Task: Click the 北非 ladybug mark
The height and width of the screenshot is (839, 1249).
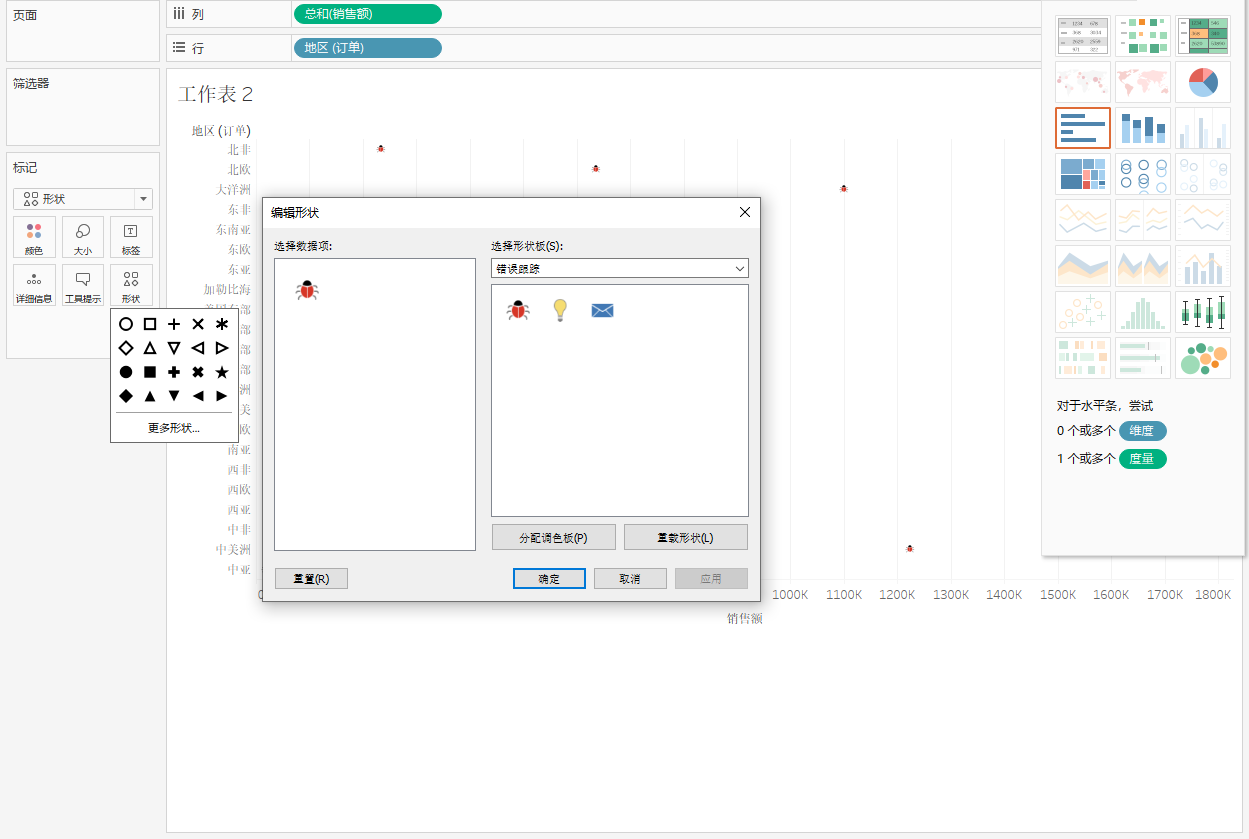Action: pyautogui.click(x=381, y=148)
